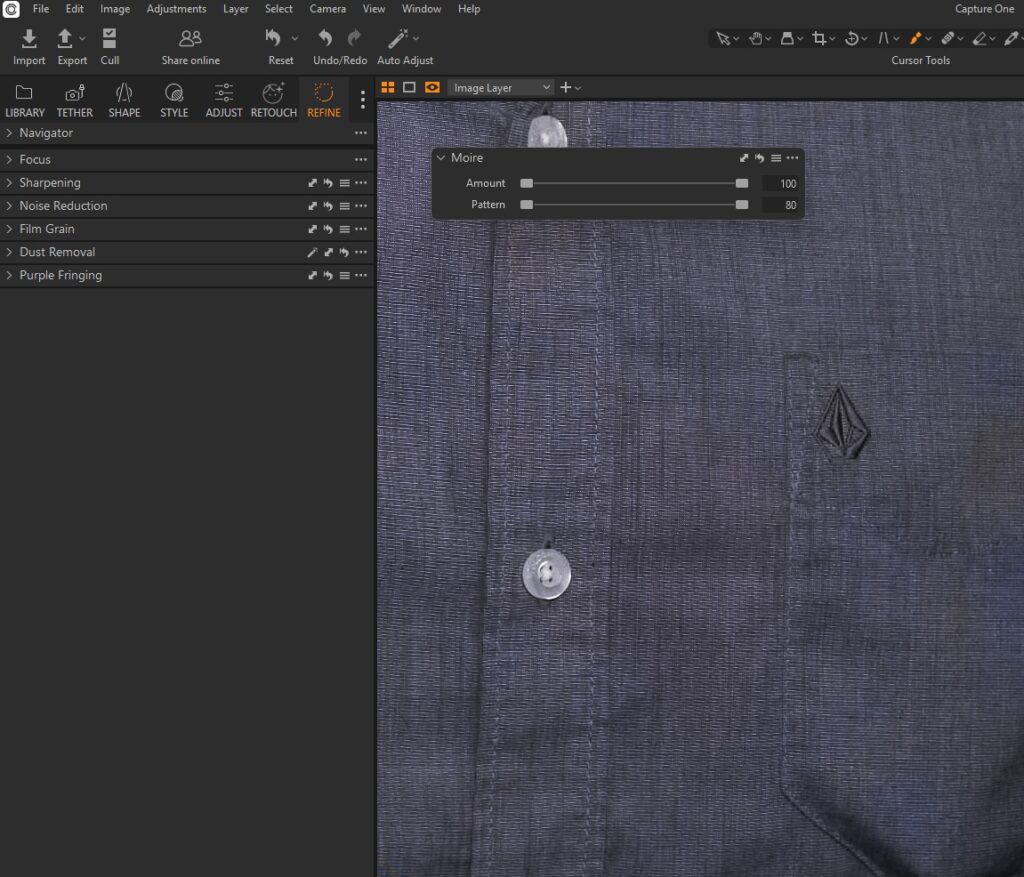Open the Adjustments menu

point(176,9)
